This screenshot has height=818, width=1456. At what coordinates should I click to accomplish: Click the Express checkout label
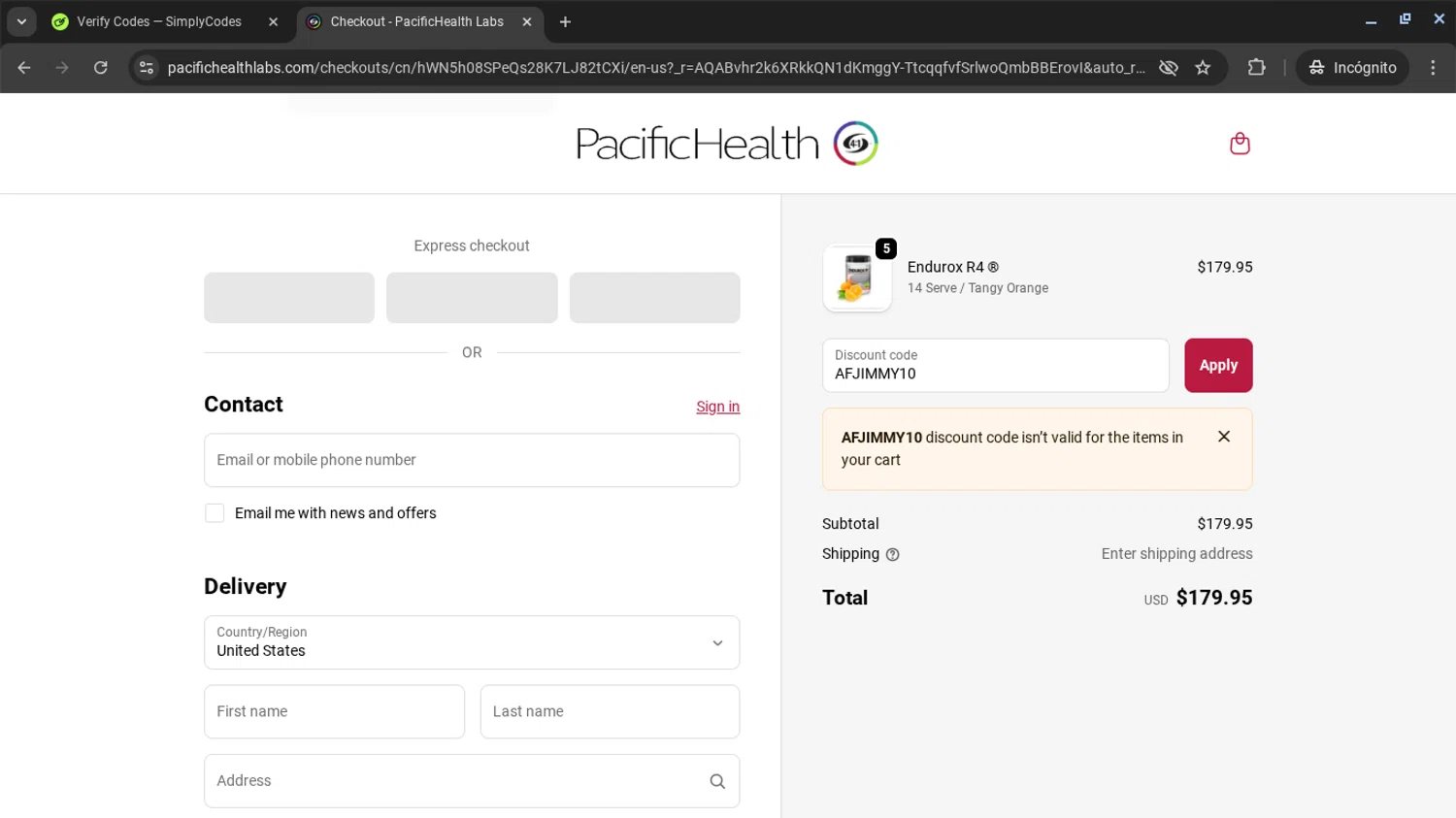(472, 245)
